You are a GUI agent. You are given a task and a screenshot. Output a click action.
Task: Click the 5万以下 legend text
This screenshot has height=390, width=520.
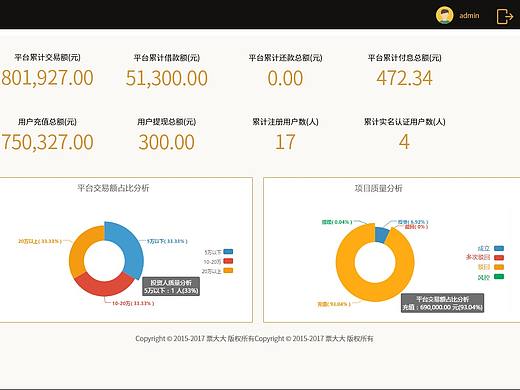tap(213, 252)
